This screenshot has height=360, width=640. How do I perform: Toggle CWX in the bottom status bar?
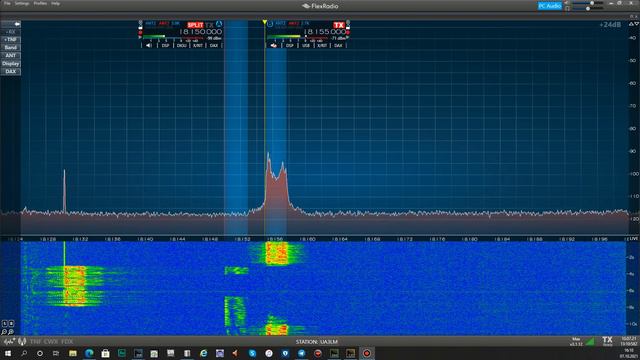pos(51,341)
